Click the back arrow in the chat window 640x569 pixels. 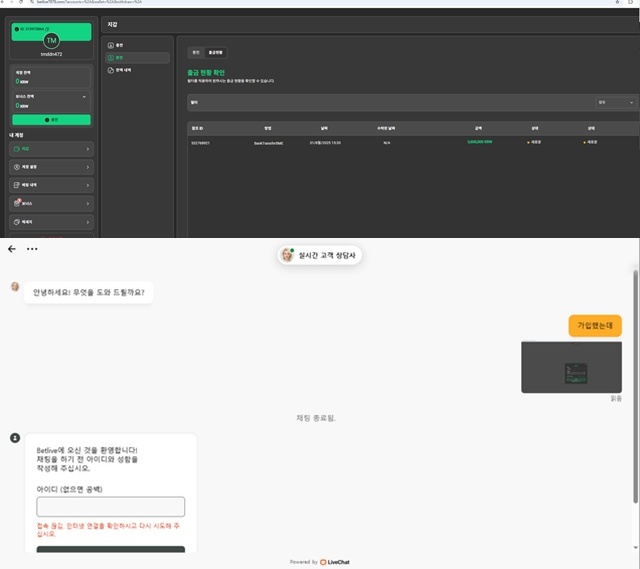tap(12, 249)
